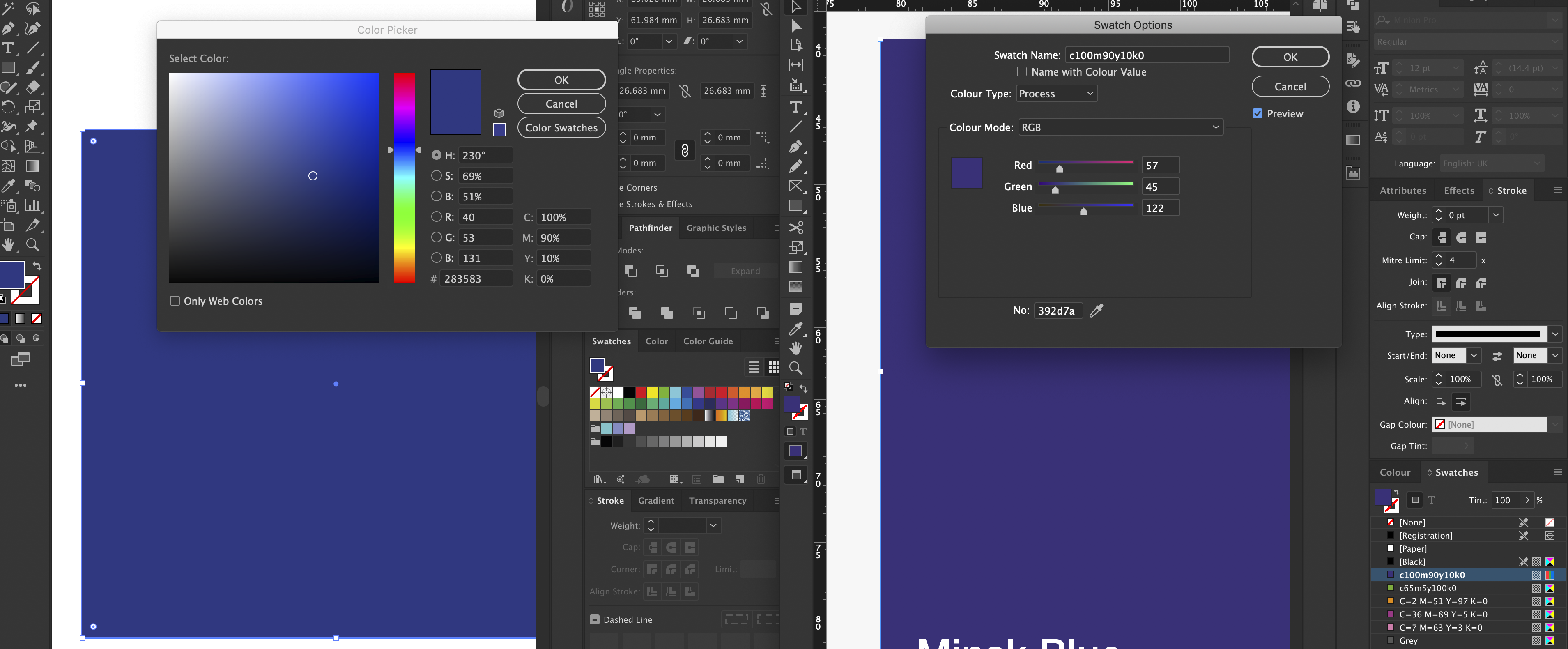The height and width of the screenshot is (649, 1568).
Task: Cancel the Swatch Options dialog
Action: point(1290,86)
